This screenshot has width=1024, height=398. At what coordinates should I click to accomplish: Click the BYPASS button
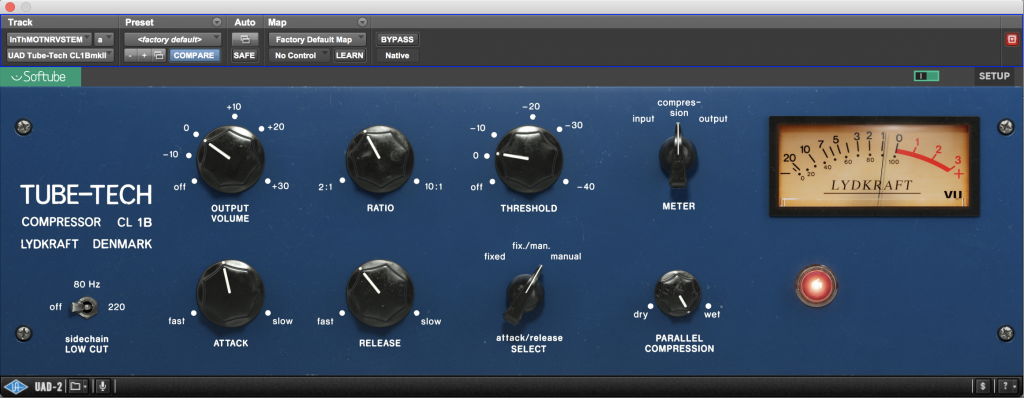coord(397,39)
